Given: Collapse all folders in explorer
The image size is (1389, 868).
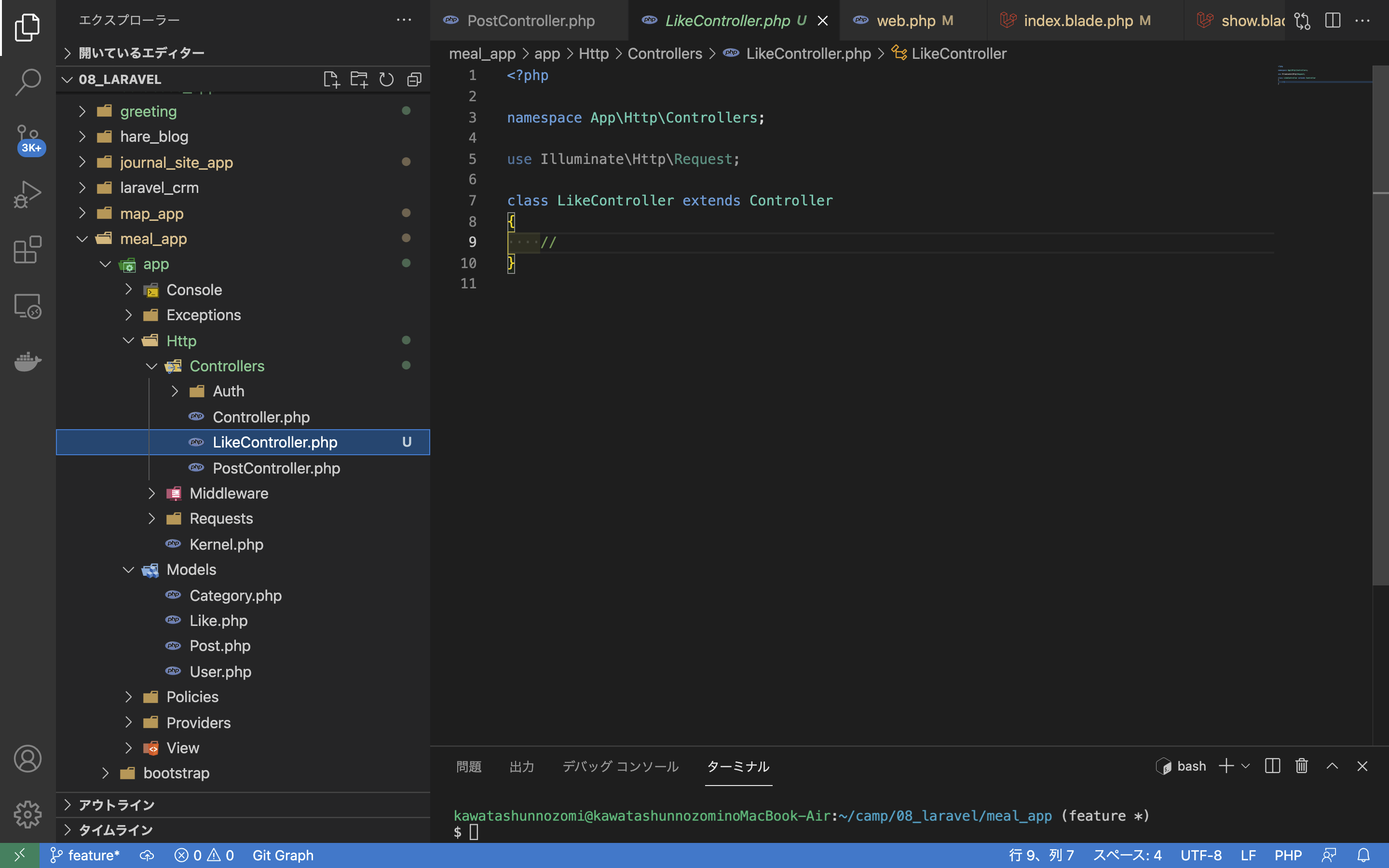Looking at the screenshot, I should pos(414,79).
